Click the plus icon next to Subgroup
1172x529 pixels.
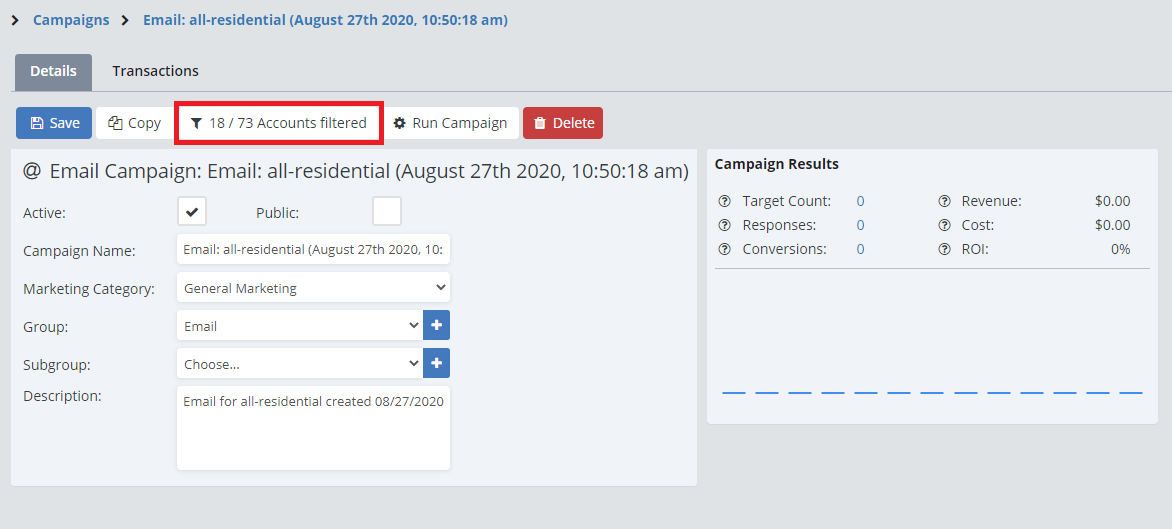pos(437,364)
